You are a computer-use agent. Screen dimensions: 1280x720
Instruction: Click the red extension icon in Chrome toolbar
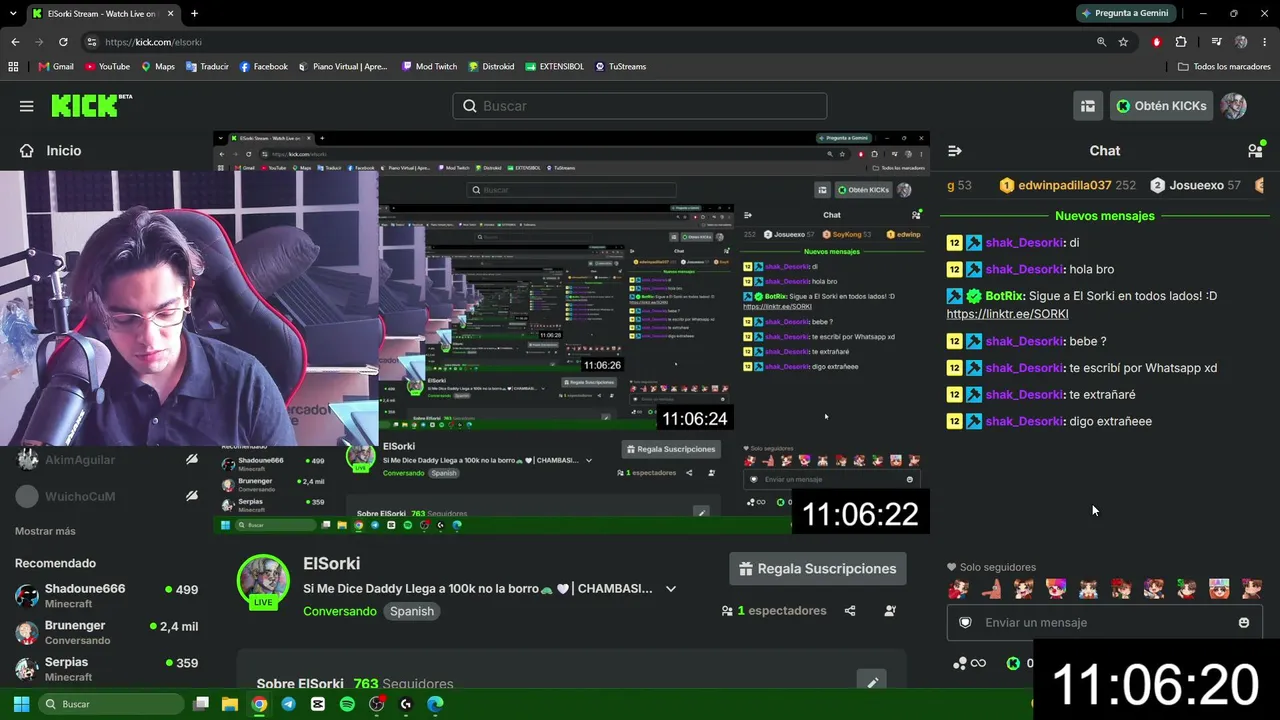point(1157,42)
